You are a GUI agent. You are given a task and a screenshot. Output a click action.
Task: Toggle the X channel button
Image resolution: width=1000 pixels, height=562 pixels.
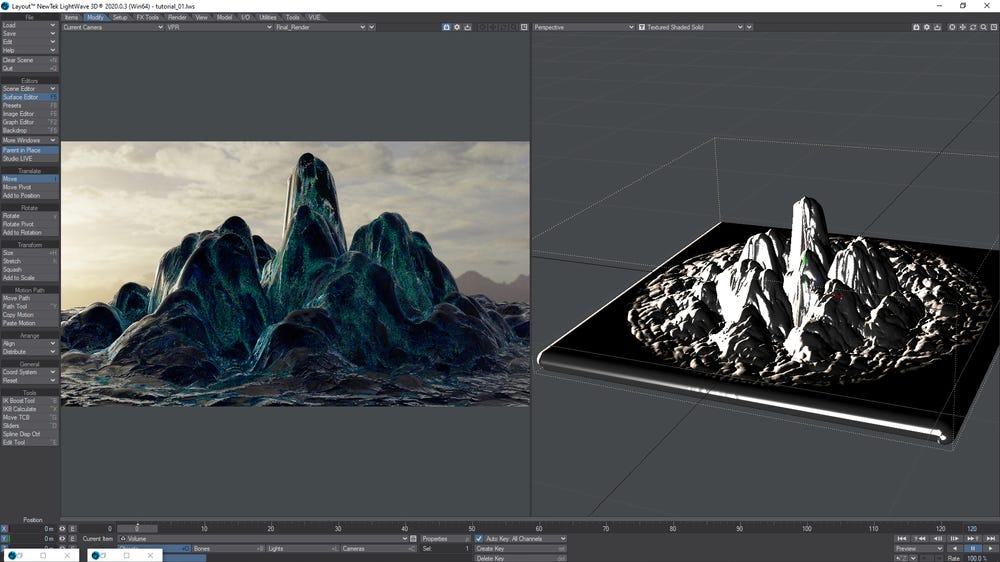pos(4,529)
